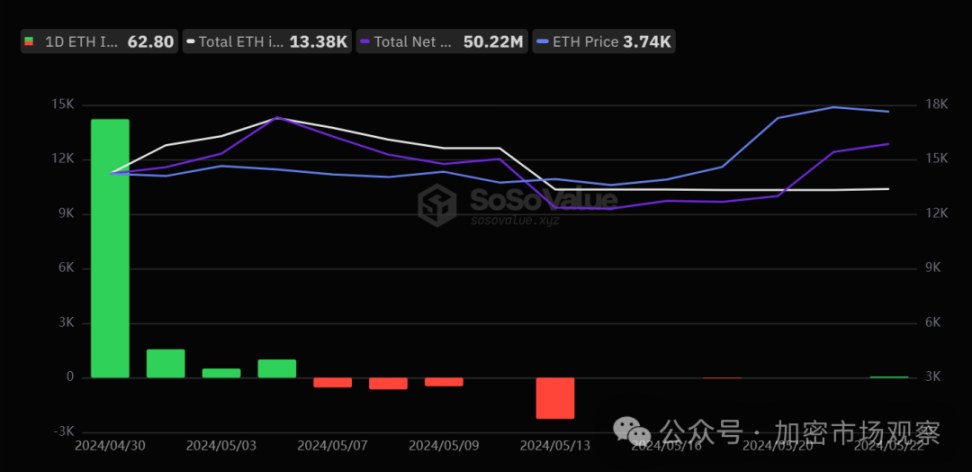Screen dimensions: 972x472
Task: Select the tallest green bar at 2024/04/30
Action: [x=110, y=248]
